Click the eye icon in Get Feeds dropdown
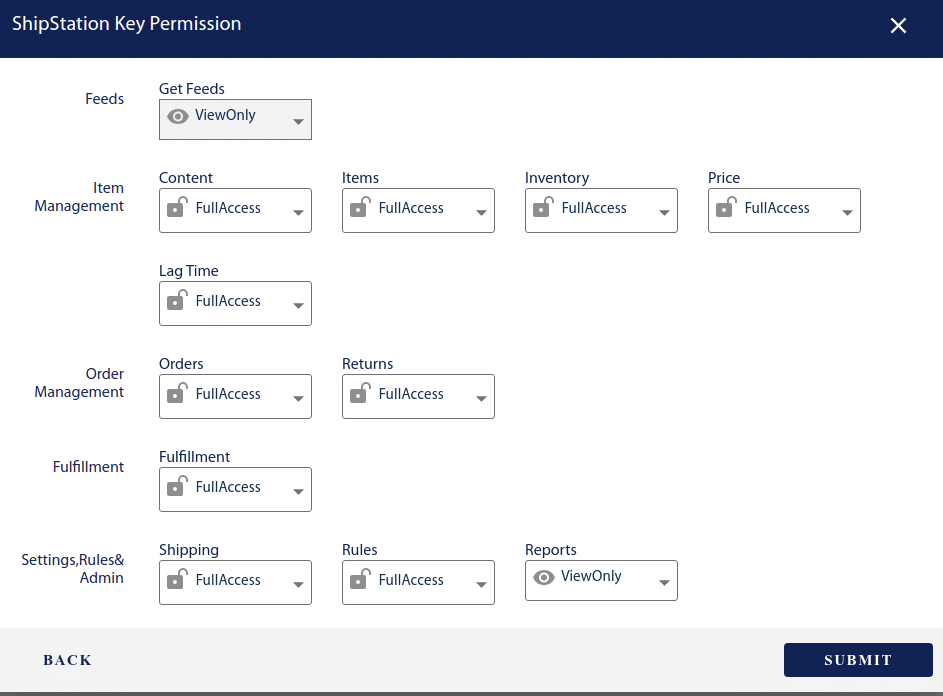Image resolution: width=943 pixels, height=696 pixels. tap(178, 116)
